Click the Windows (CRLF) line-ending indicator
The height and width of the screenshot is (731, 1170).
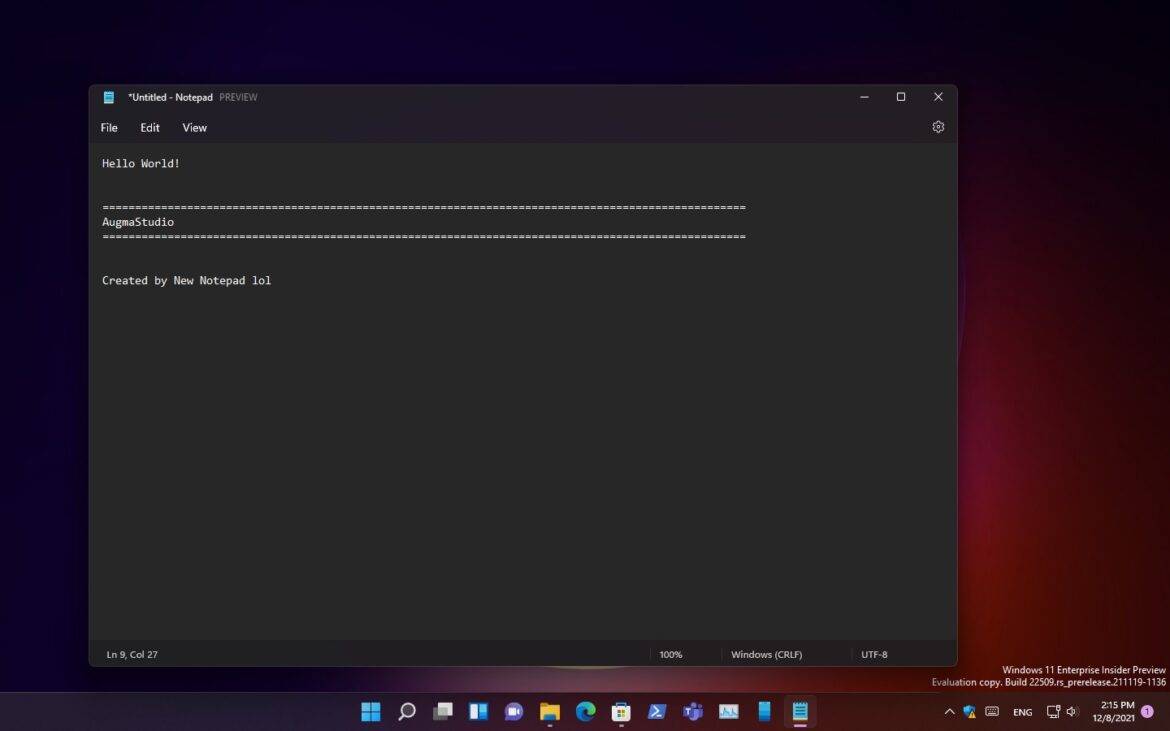coord(766,654)
